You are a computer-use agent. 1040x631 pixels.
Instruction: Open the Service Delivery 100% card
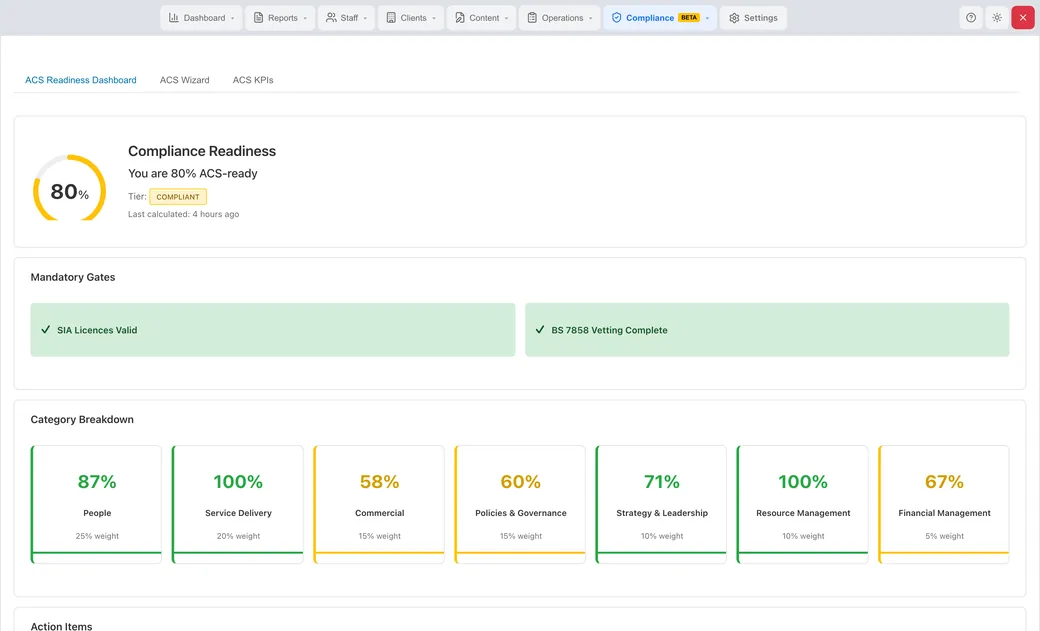point(237,504)
